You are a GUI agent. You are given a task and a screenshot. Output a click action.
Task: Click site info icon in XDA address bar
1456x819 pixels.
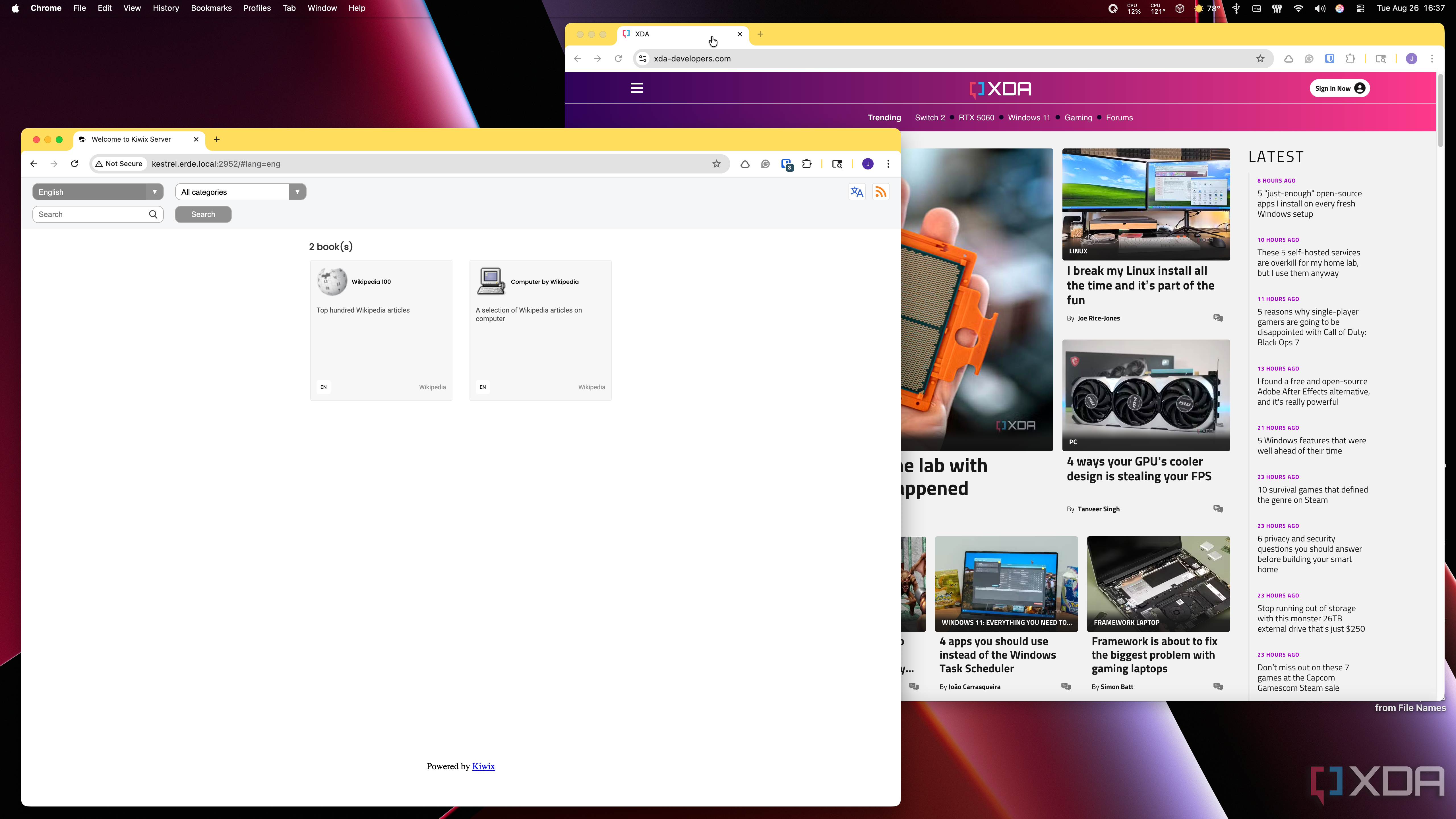pyautogui.click(x=643, y=59)
